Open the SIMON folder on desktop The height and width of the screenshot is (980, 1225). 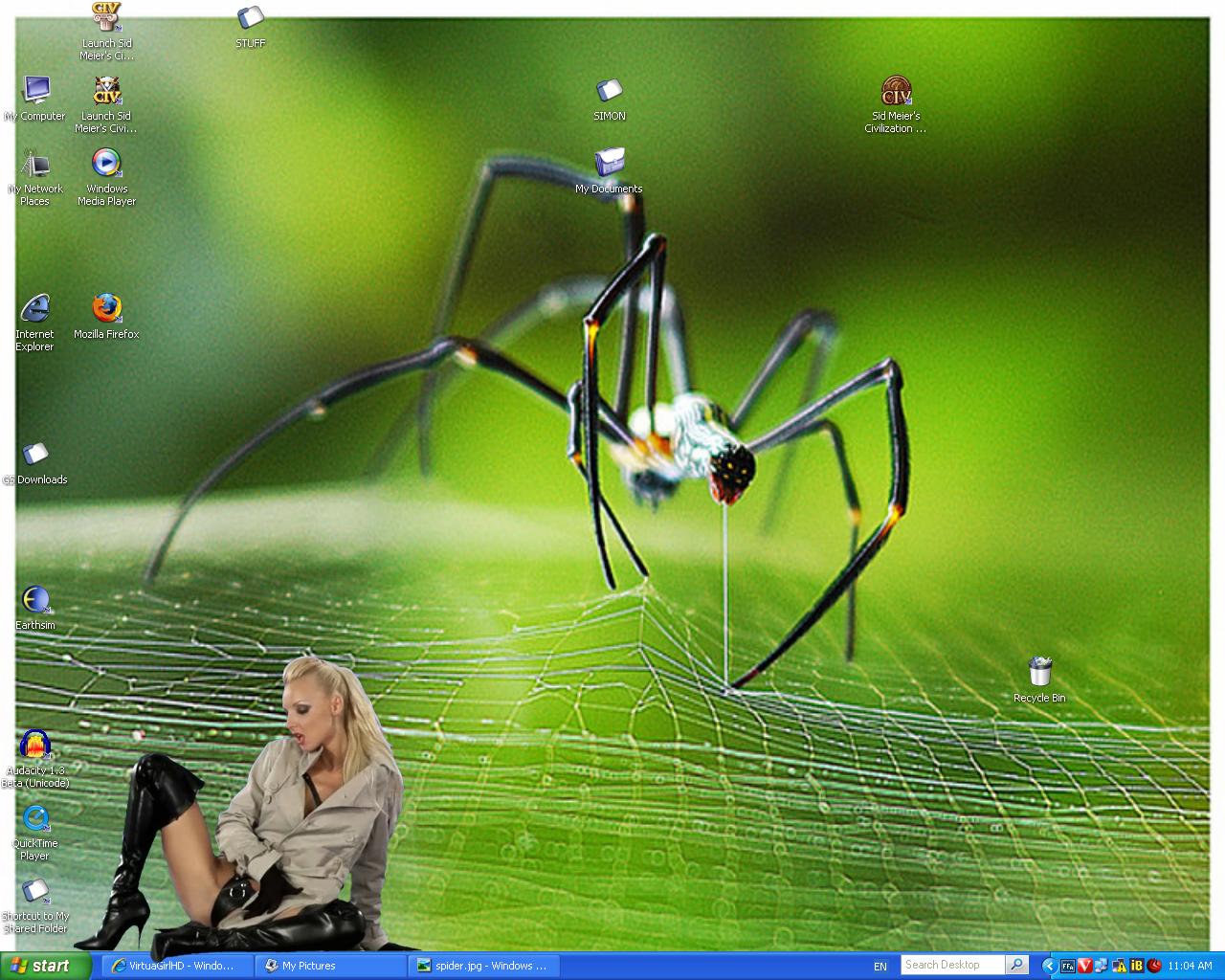(609, 91)
